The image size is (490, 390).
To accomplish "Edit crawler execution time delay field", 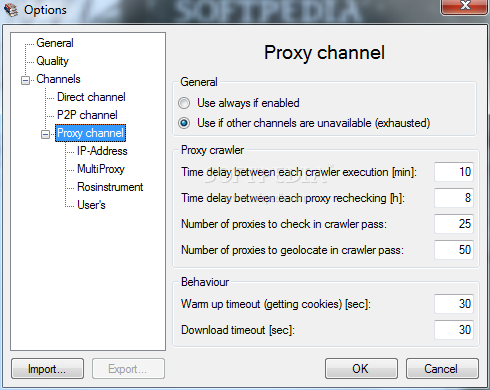I will [x=454, y=172].
